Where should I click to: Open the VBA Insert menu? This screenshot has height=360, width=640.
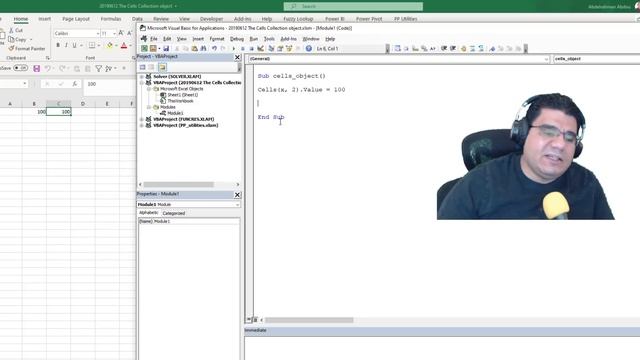[198, 39]
